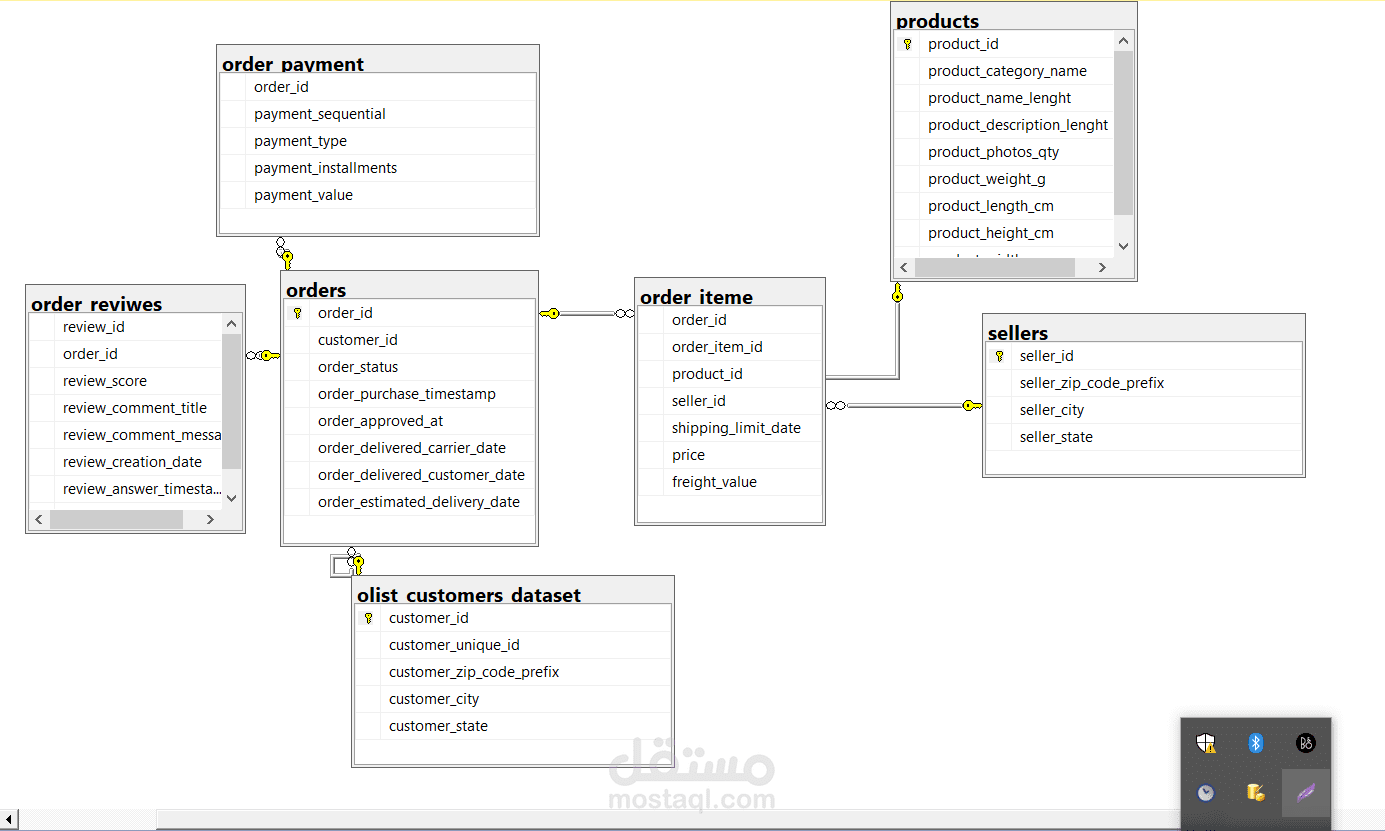This screenshot has width=1385, height=831.
Task: Click the SQL Server database icon in the tray
Action: (x=1255, y=792)
